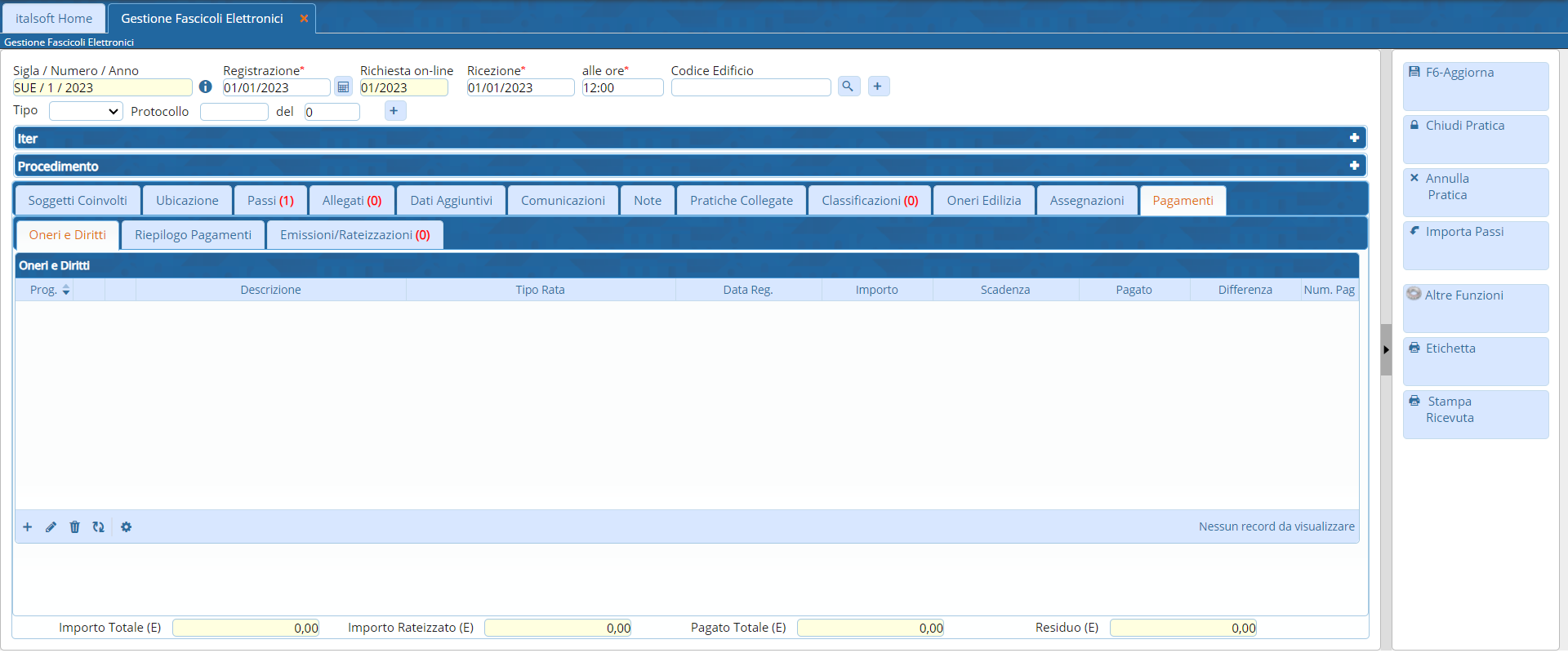Click the plus button next to Protocollo date

pyautogui.click(x=394, y=111)
